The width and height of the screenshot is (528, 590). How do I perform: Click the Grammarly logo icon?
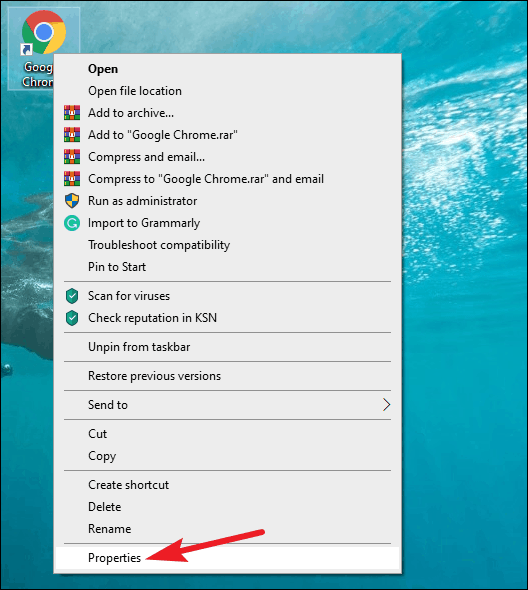point(72,223)
